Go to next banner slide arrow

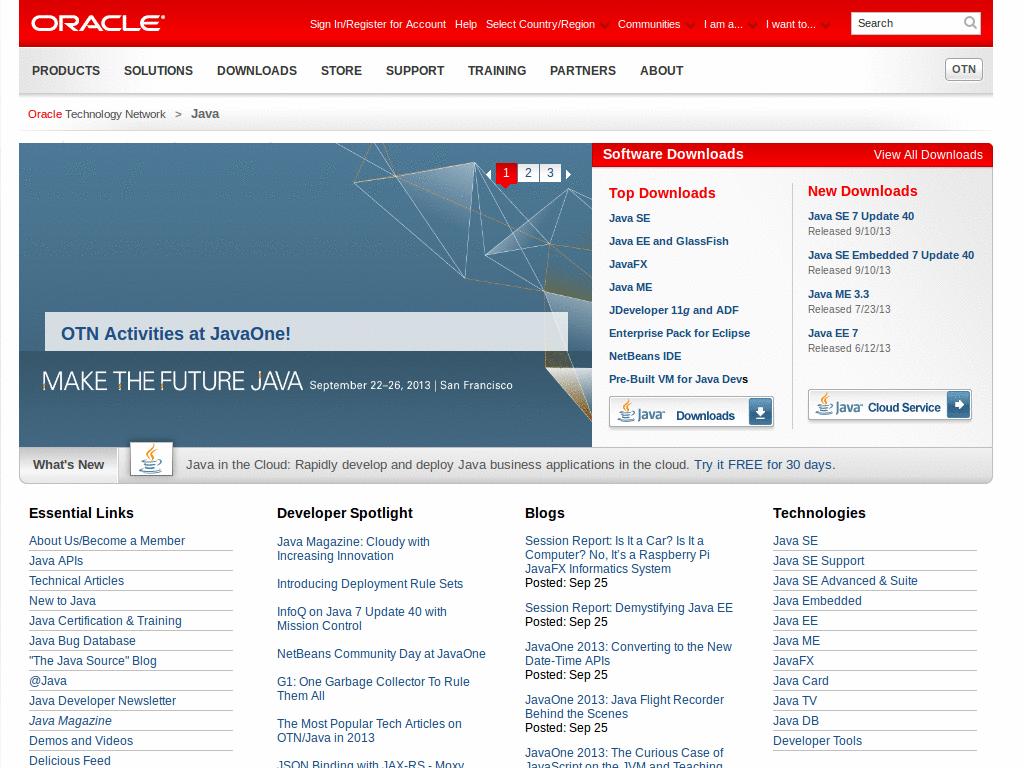[x=568, y=174]
